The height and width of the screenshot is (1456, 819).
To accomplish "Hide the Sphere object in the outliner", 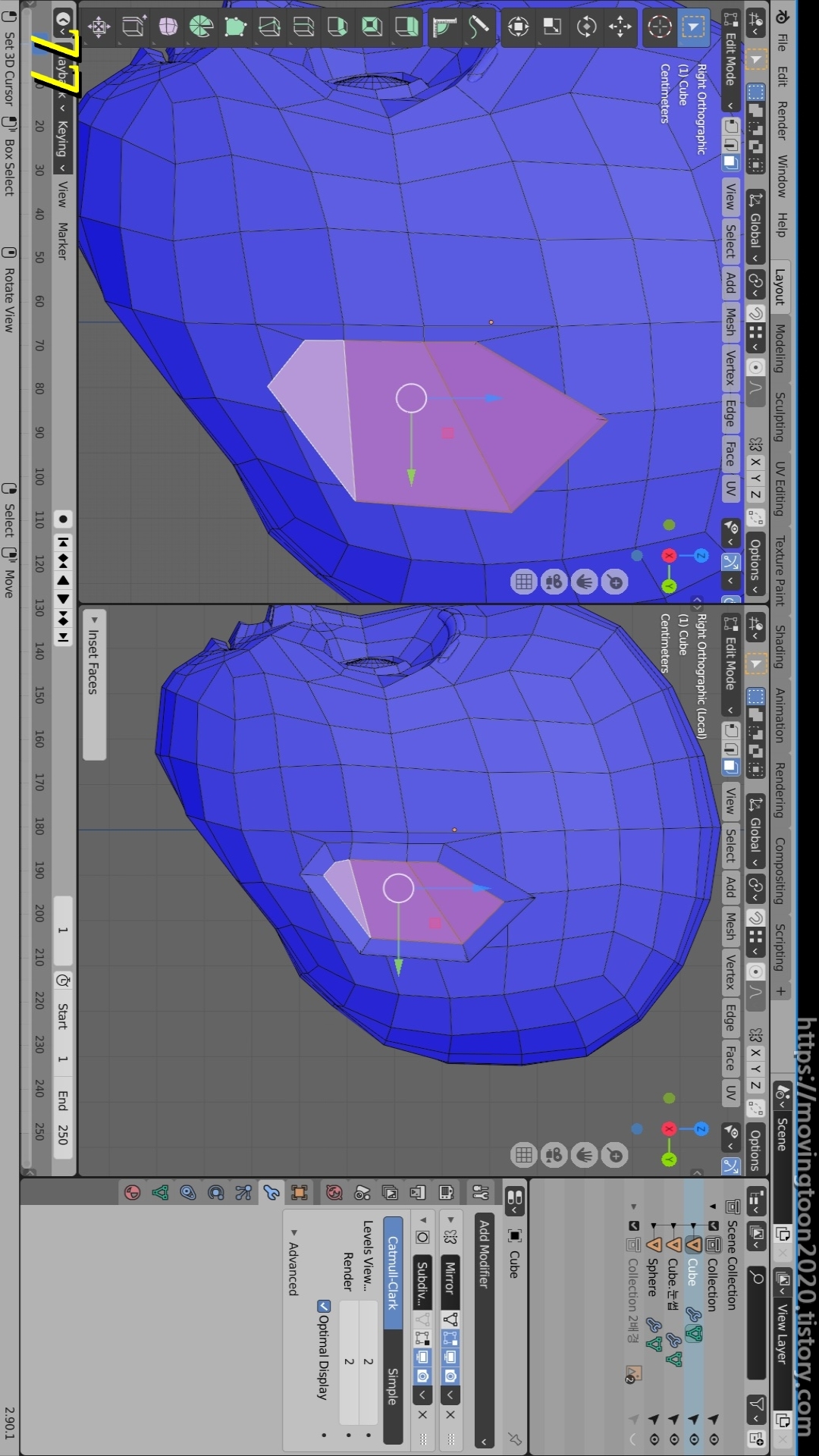I will pos(654,1439).
